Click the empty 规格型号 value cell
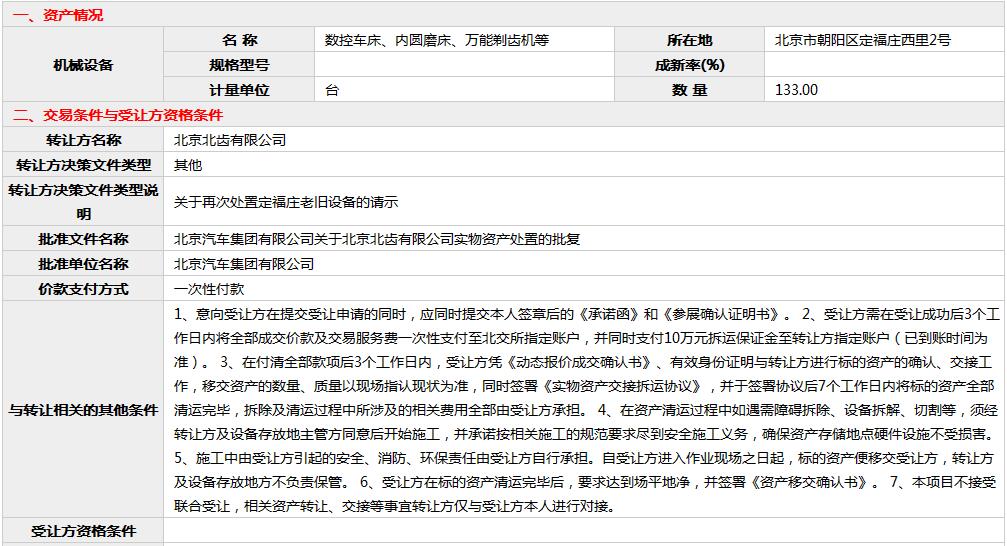Viewport: 1007px width, 546px height. click(464, 65)
